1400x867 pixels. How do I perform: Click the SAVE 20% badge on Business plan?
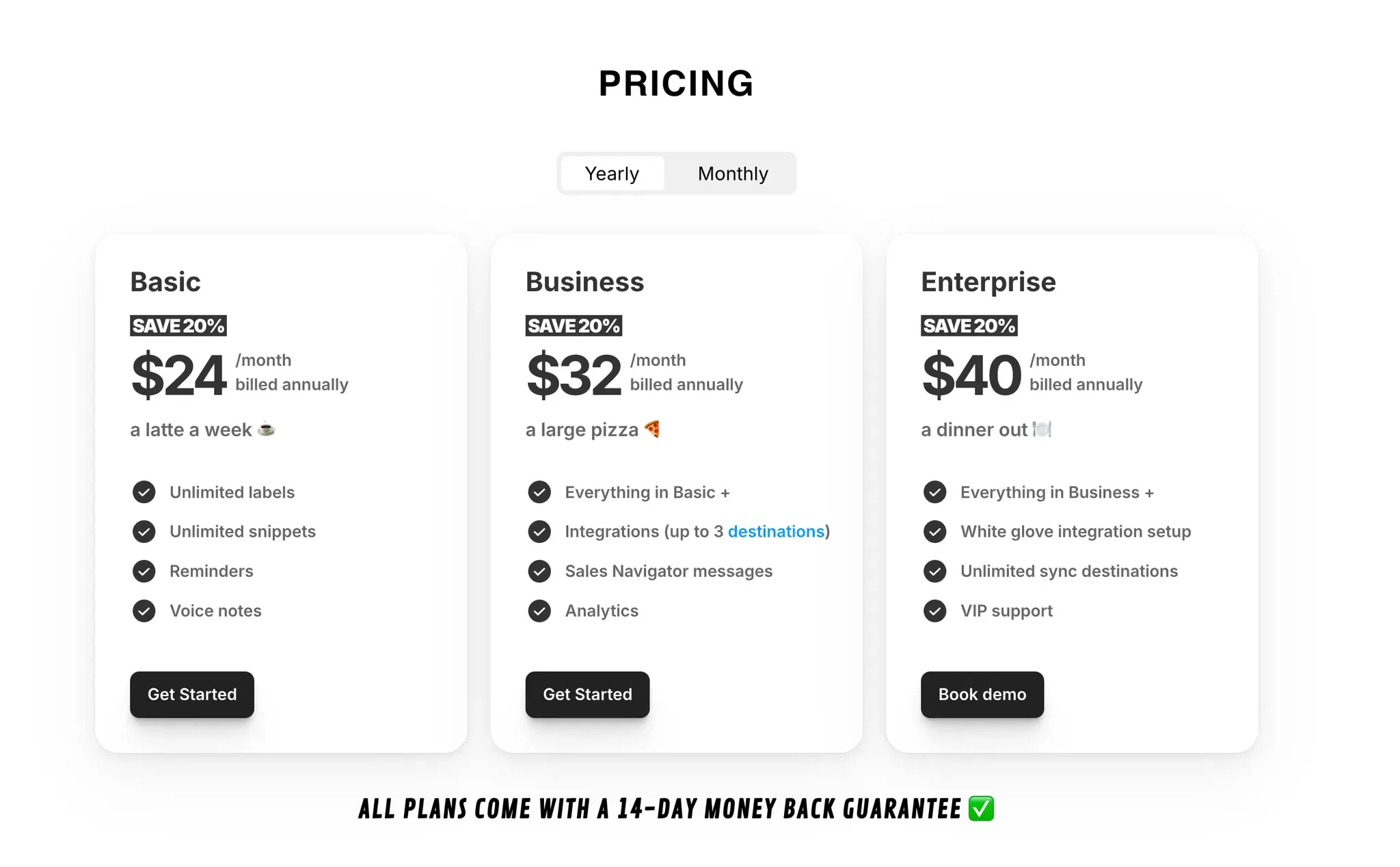[x=574, y=325]
